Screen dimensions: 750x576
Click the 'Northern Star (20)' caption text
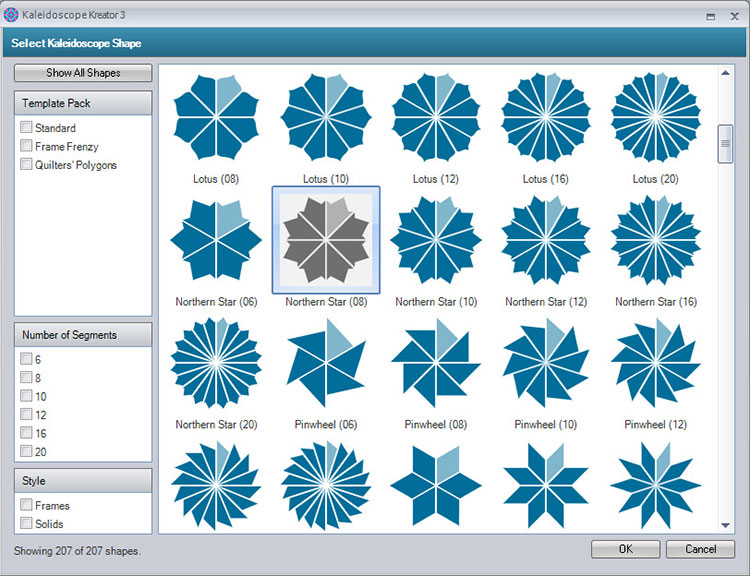tap(216, 424)
